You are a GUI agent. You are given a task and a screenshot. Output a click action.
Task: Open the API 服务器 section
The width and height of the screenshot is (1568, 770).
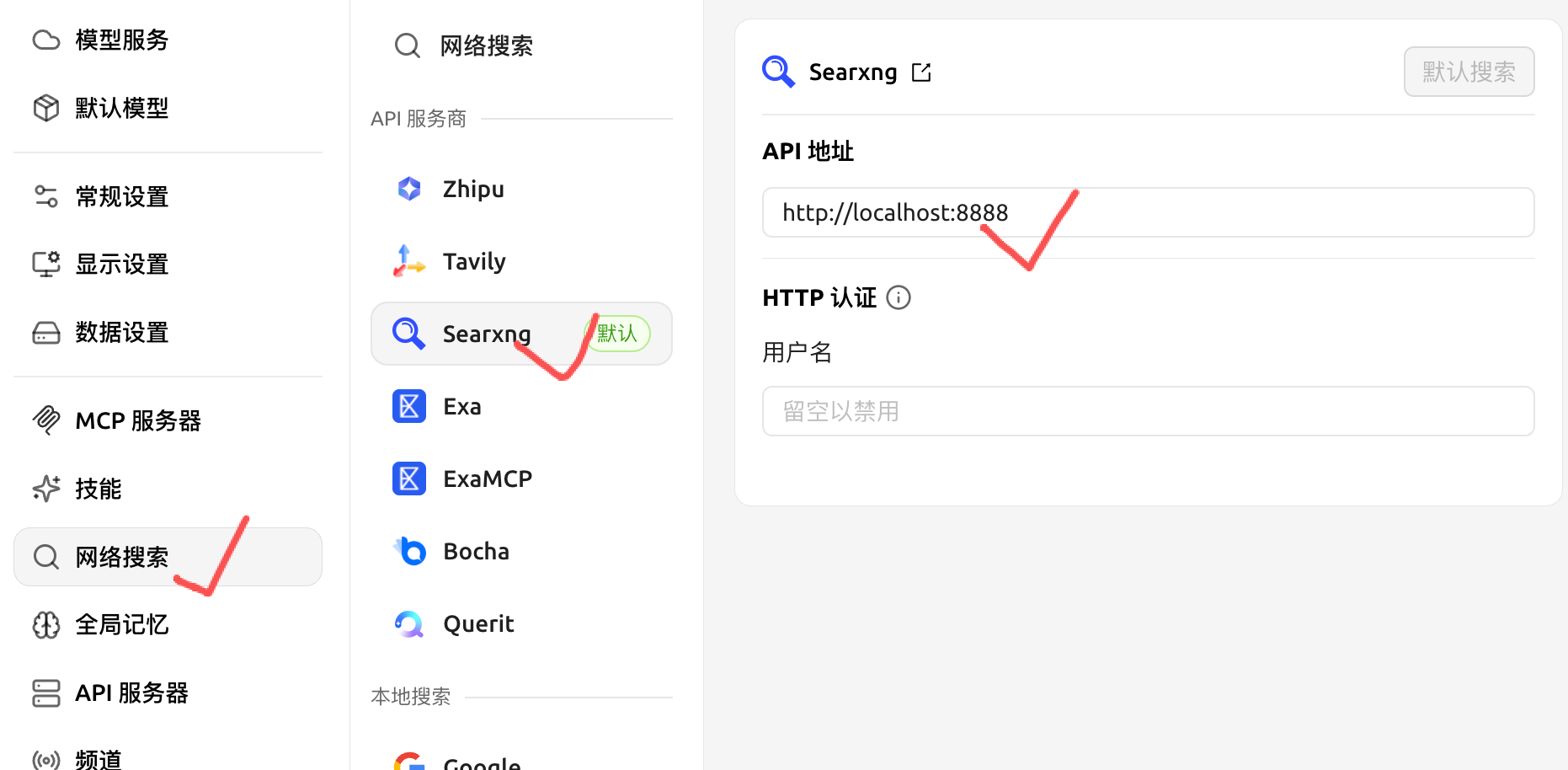coord(168,693)
